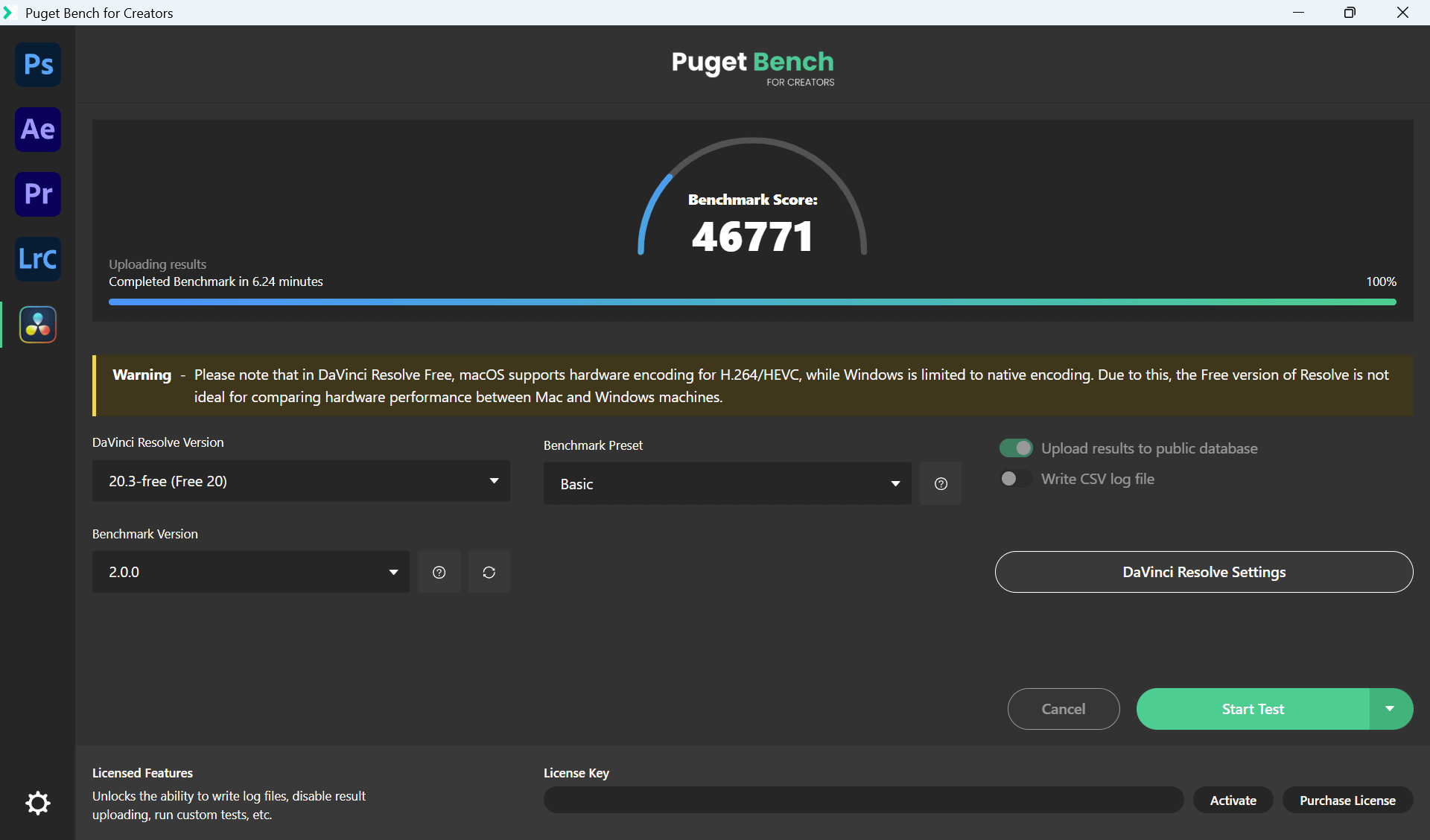Click Benchmark Version help question icon
Screen dimensions: 1430x840
click(x=439, y=572)
